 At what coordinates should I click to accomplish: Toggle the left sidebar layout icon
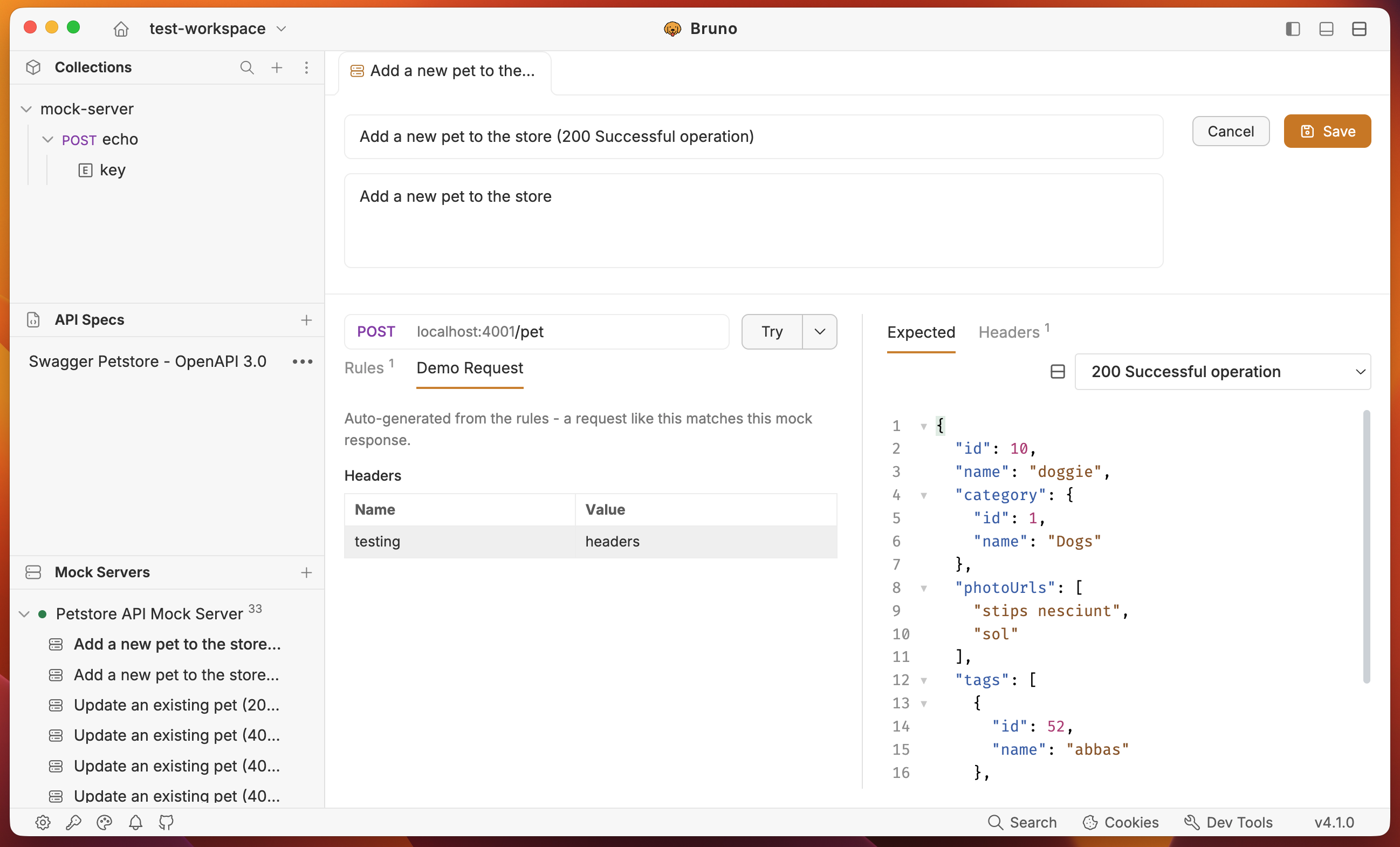[x=1293, y=29]
